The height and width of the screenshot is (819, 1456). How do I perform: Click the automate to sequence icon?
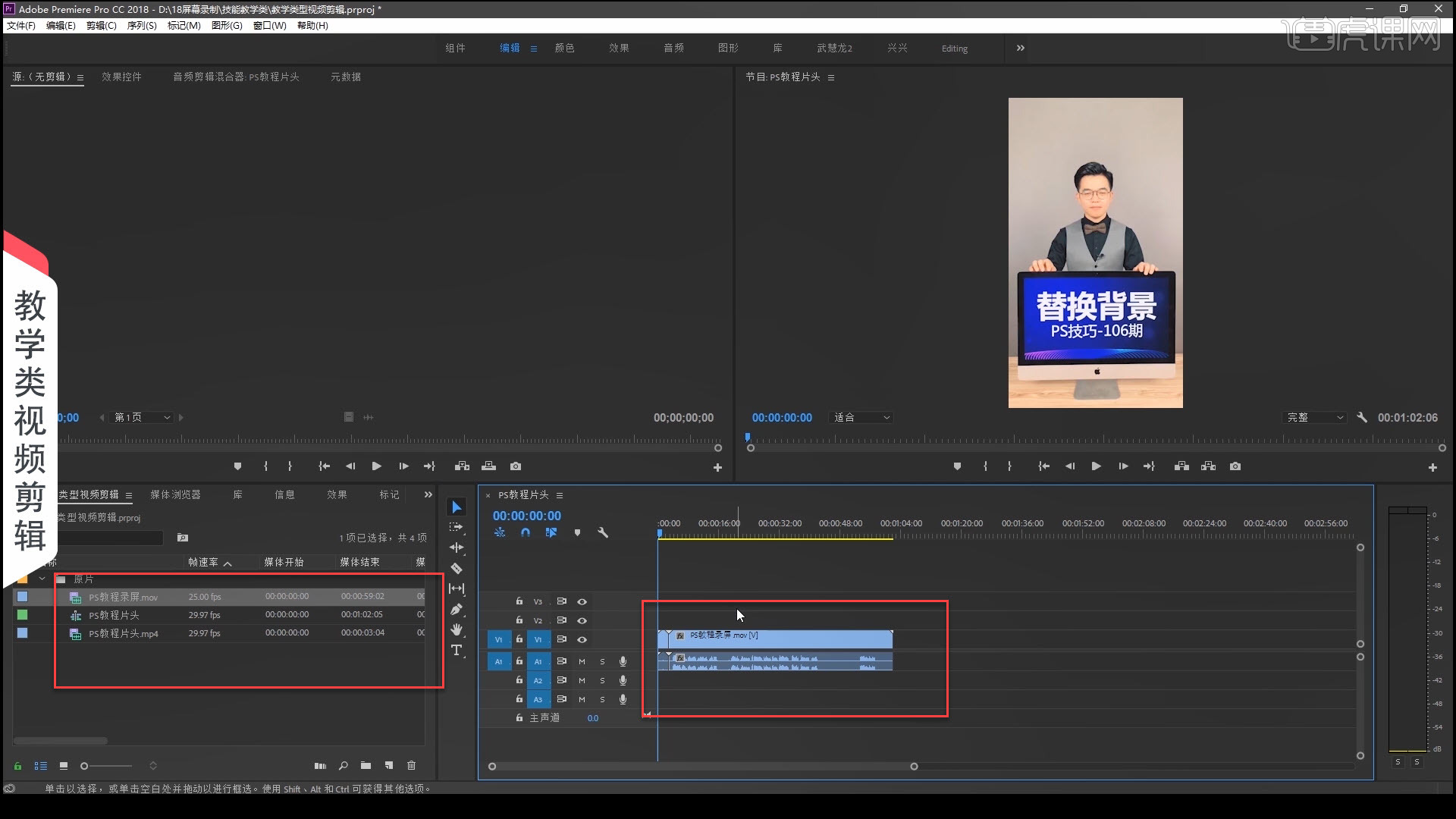point(320,766)
